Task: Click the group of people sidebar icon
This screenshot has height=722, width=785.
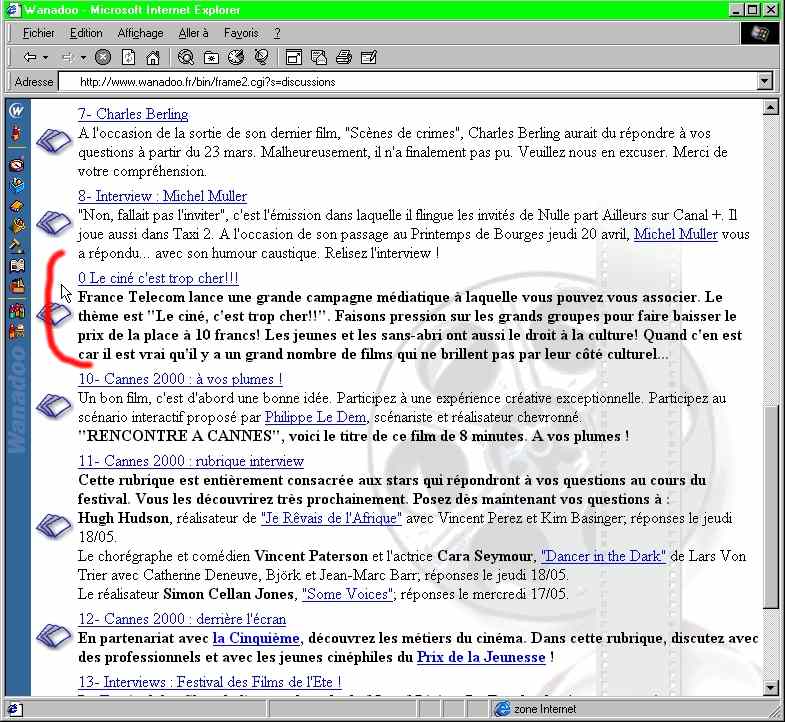Action: tap(17, 311)
